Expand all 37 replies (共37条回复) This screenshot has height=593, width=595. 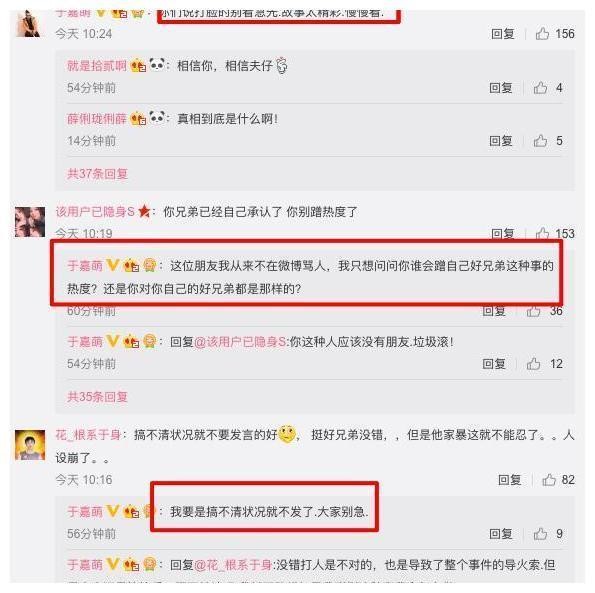[98, 174]
